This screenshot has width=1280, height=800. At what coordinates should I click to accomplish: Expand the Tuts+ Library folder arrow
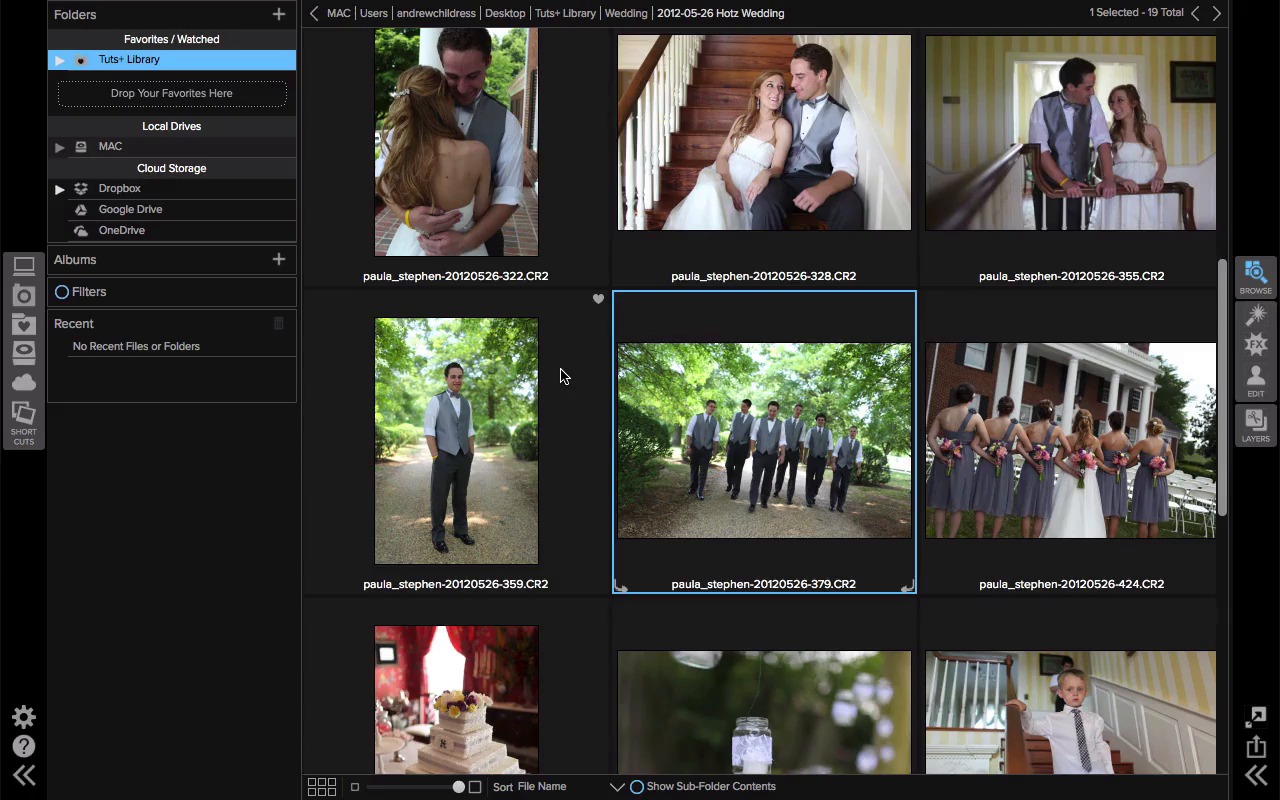[x=60, y=60]
